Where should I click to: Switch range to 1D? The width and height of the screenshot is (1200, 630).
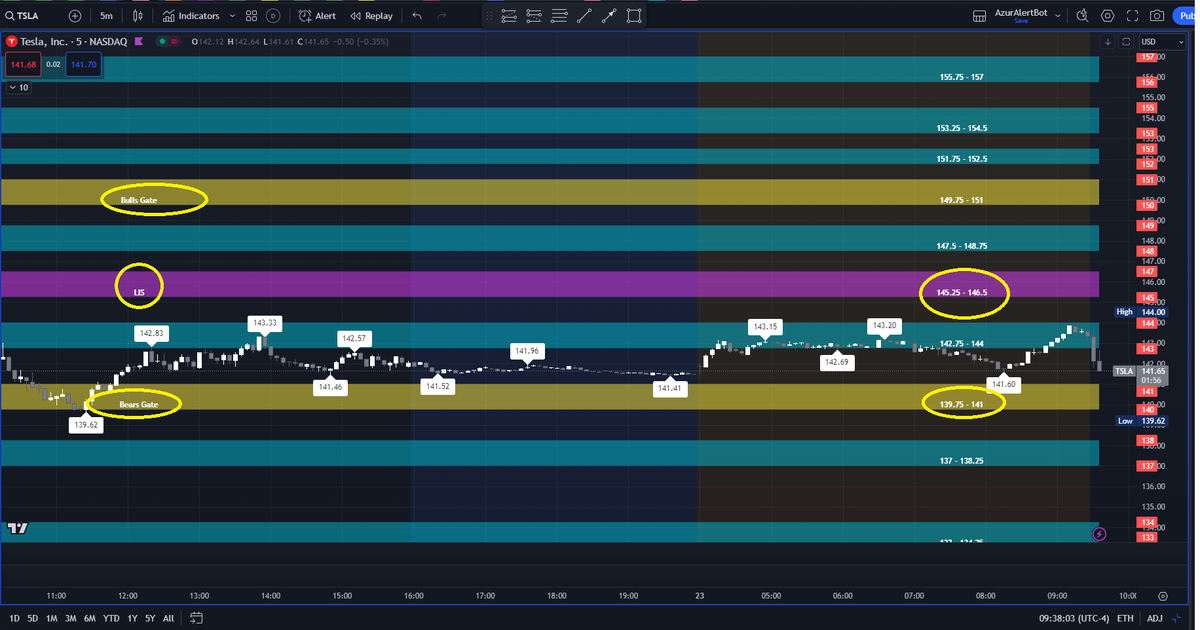[x=16, y=618]
